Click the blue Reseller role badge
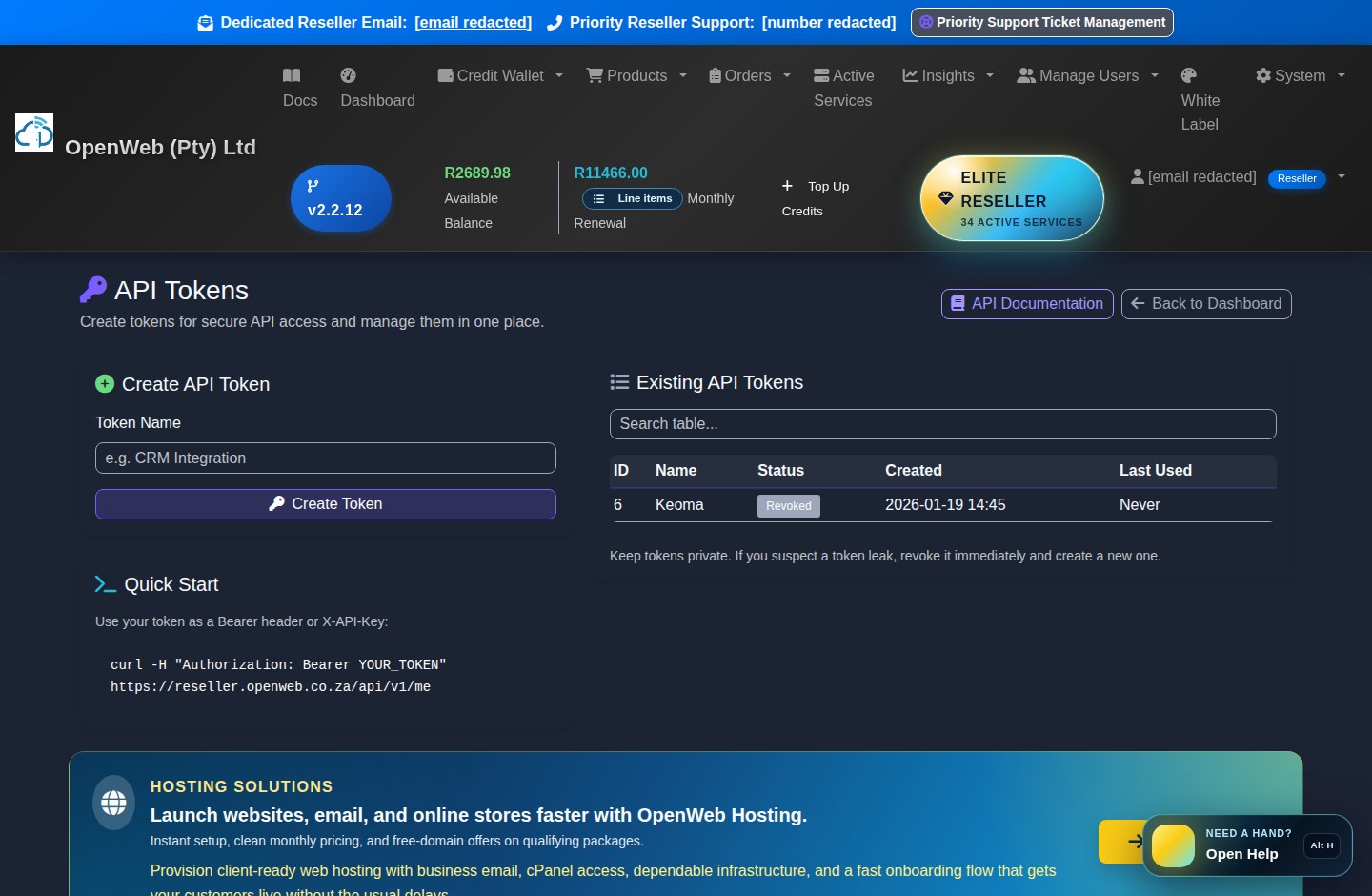The height and width of the screenshot is (896, 1372). click(1297, 178)
